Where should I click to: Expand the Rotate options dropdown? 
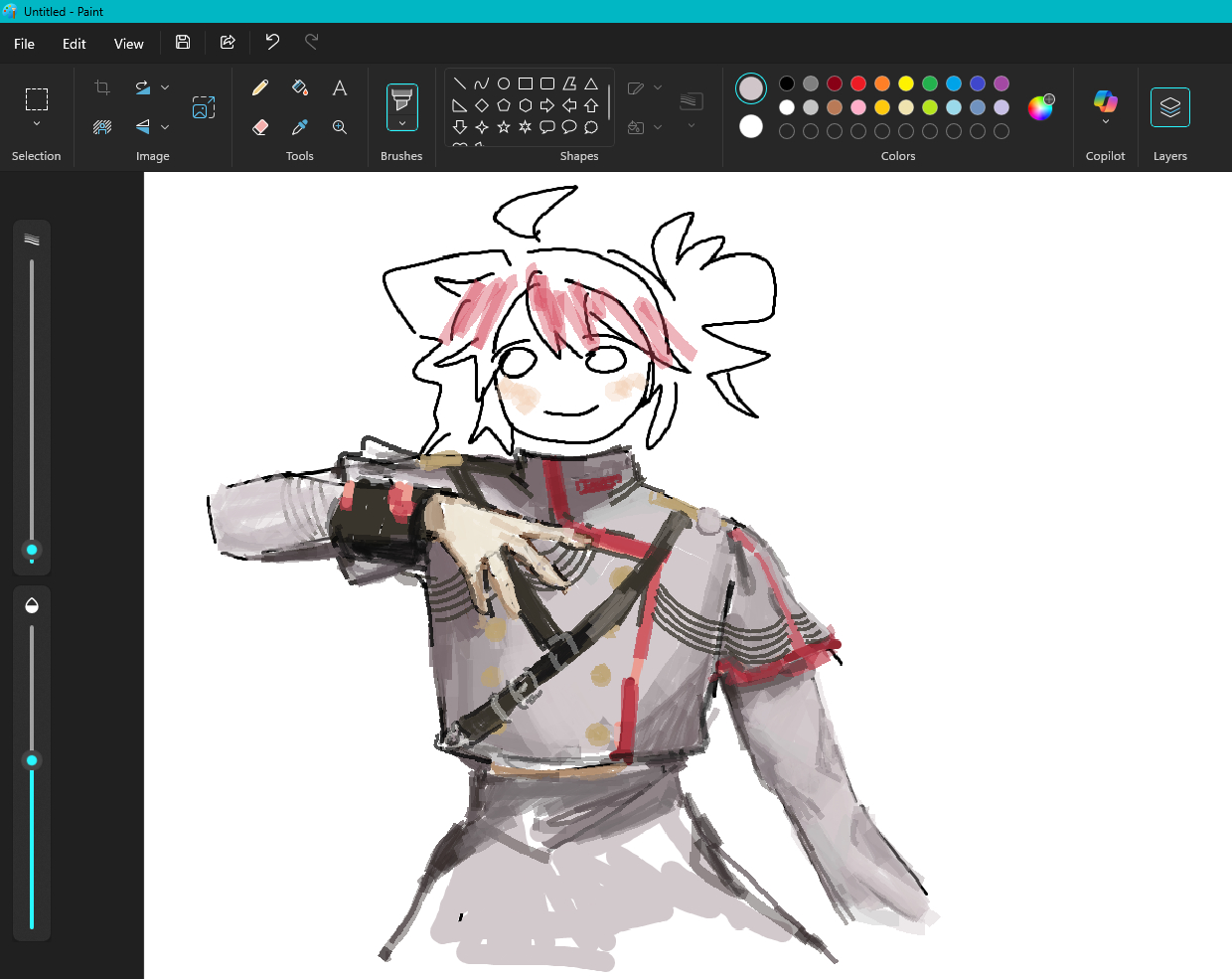tap(165, 87)
